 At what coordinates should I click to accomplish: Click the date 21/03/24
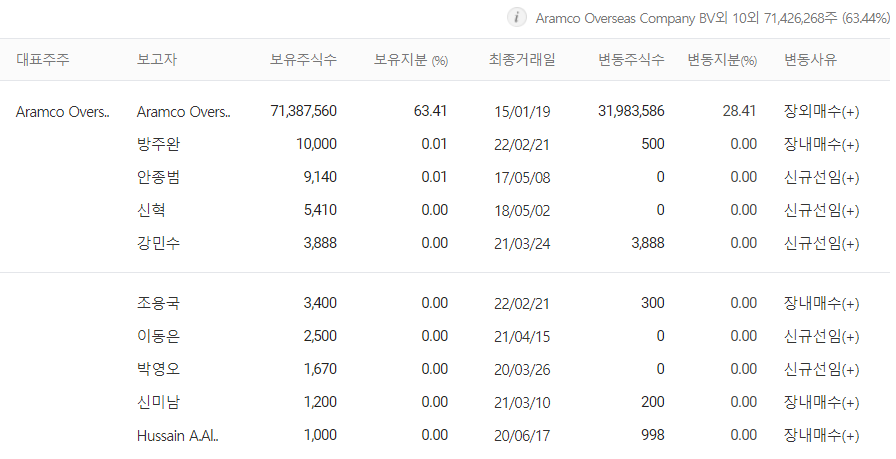coord(522,244)
